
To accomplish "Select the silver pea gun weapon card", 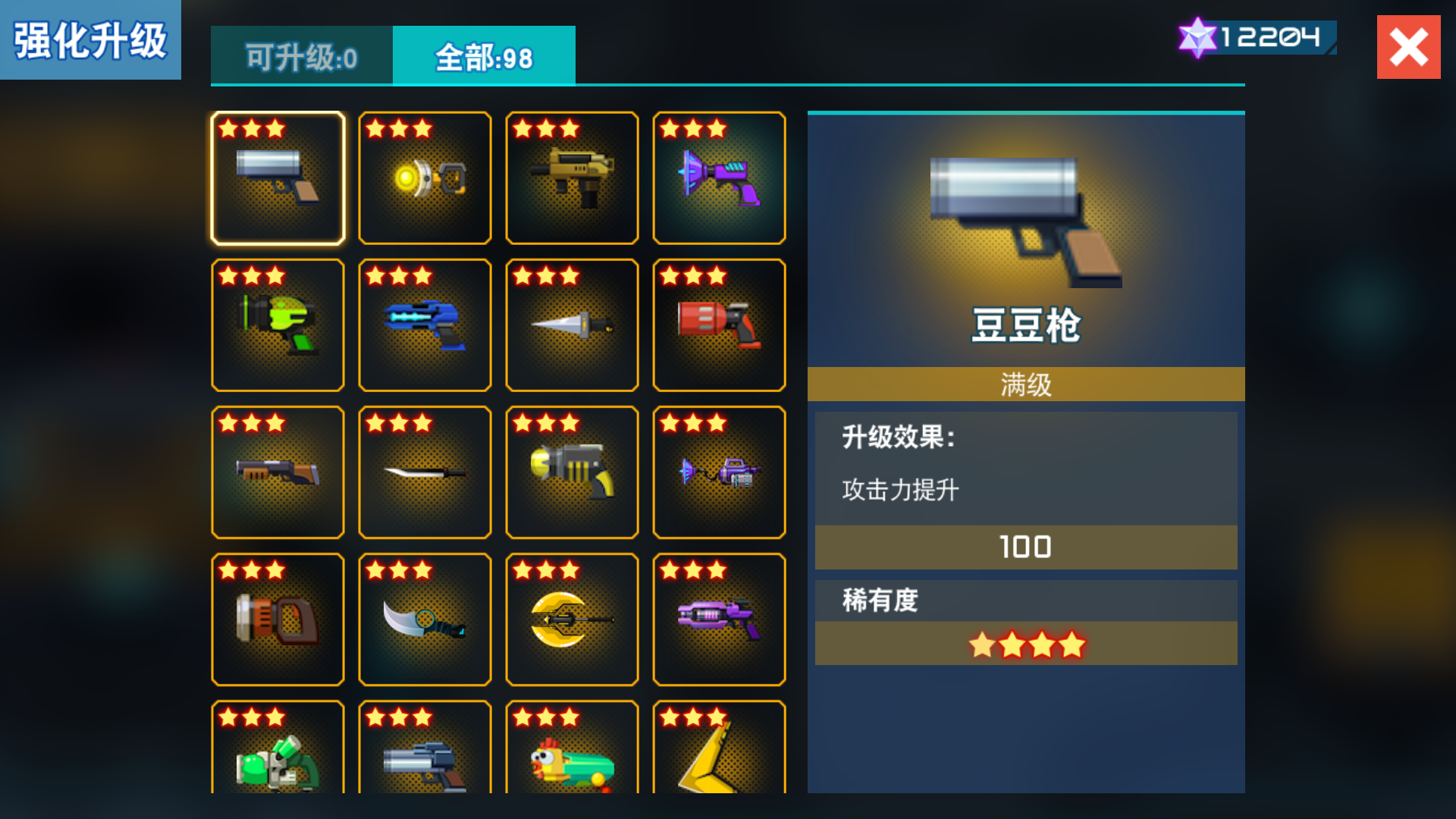I will (x=278, y=178).
